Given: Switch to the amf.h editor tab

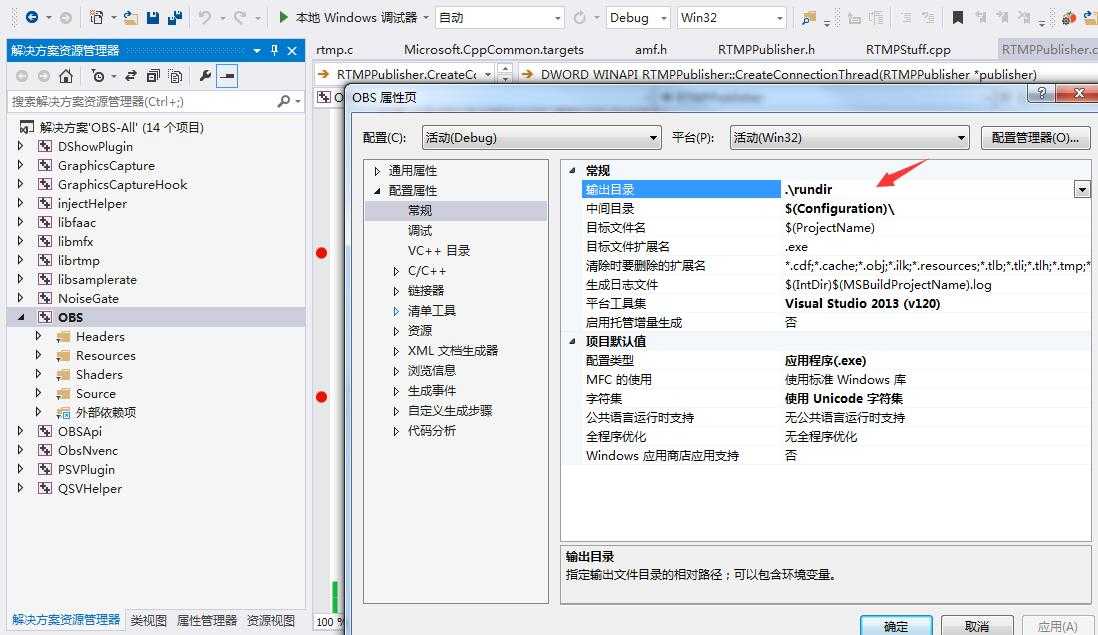Looking at the screenshot, I should tap(651, 50).
